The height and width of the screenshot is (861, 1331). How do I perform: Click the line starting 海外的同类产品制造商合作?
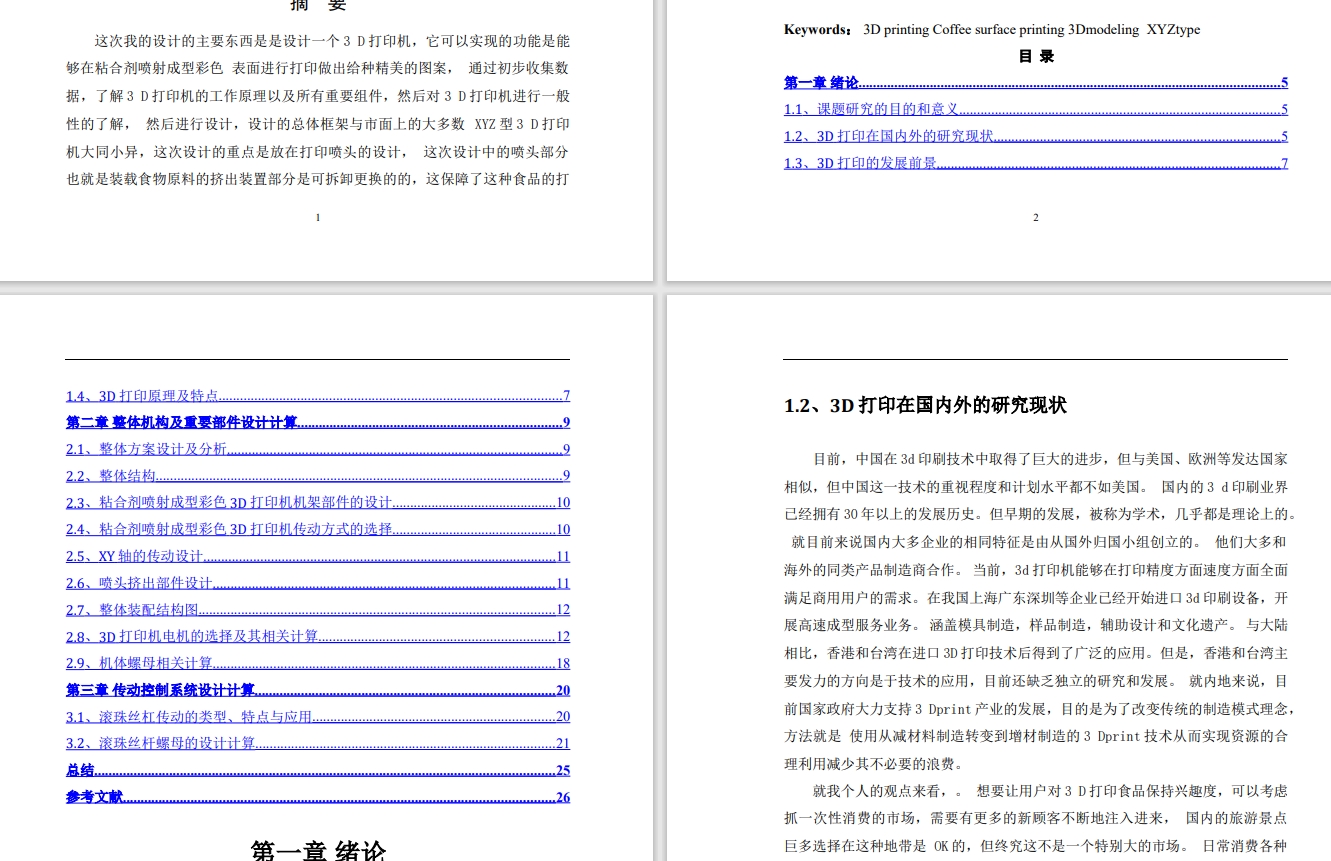point(1036,570)
